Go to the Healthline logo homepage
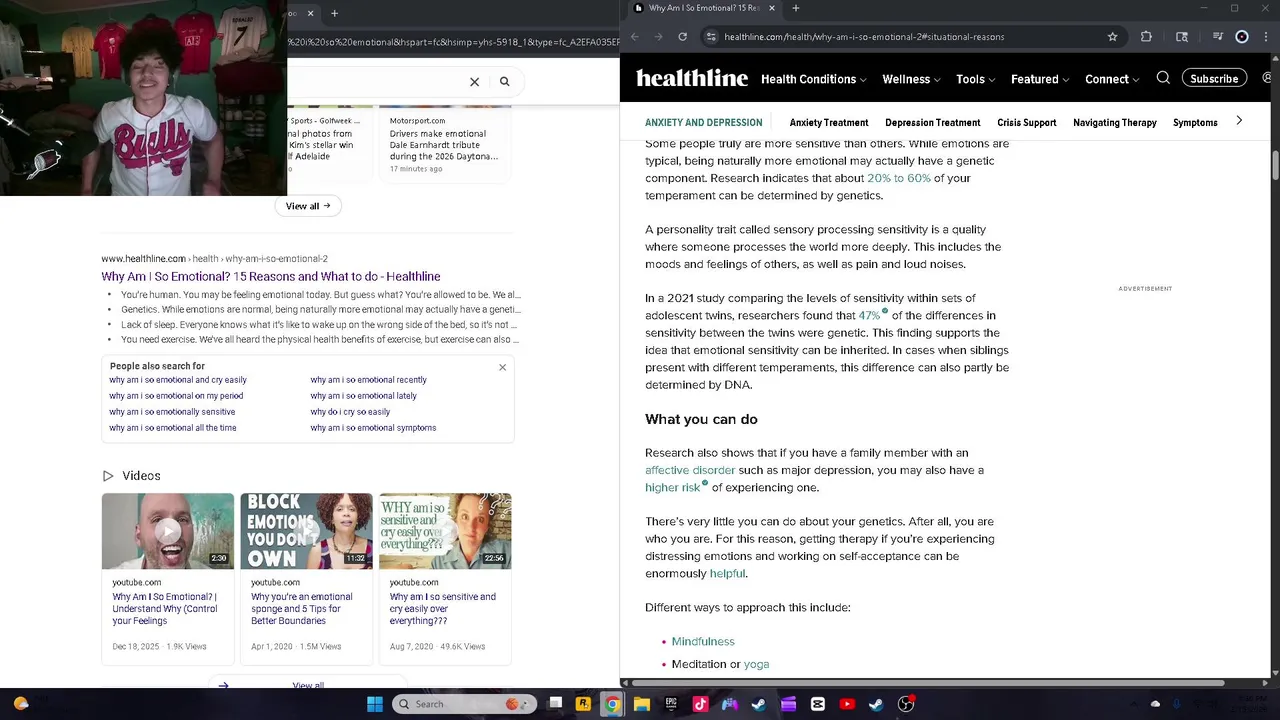The image size is (1280, 720). (692, 78)
